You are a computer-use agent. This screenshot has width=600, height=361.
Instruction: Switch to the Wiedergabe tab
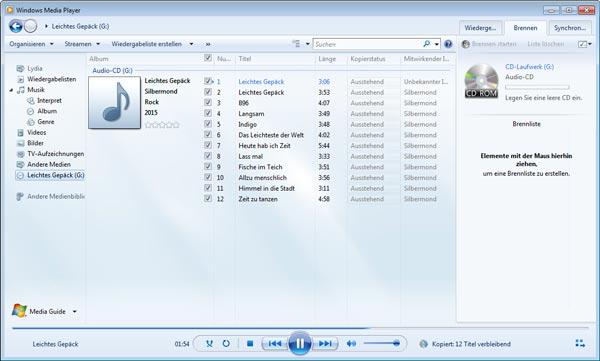[480, 28]
